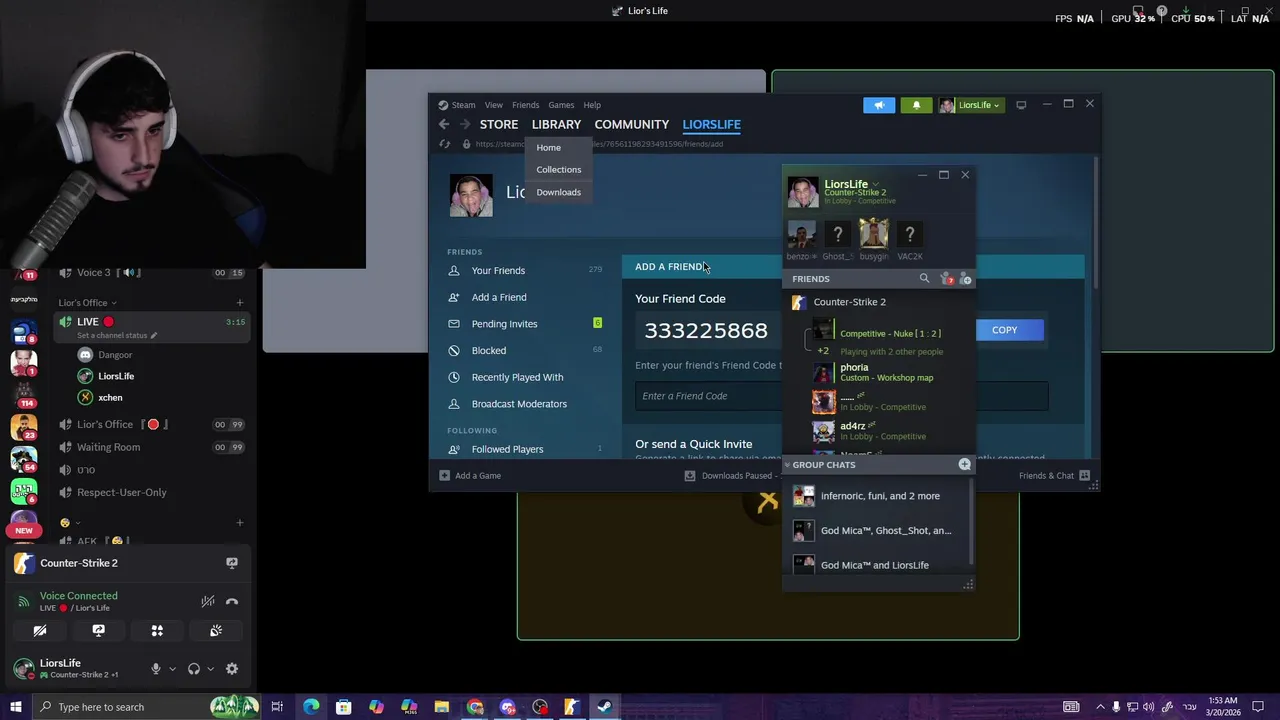The height and width of the screenshot is (720, 1280).
Task: Share your screen in Discord voice panel
Action: (x=98, y=631)
